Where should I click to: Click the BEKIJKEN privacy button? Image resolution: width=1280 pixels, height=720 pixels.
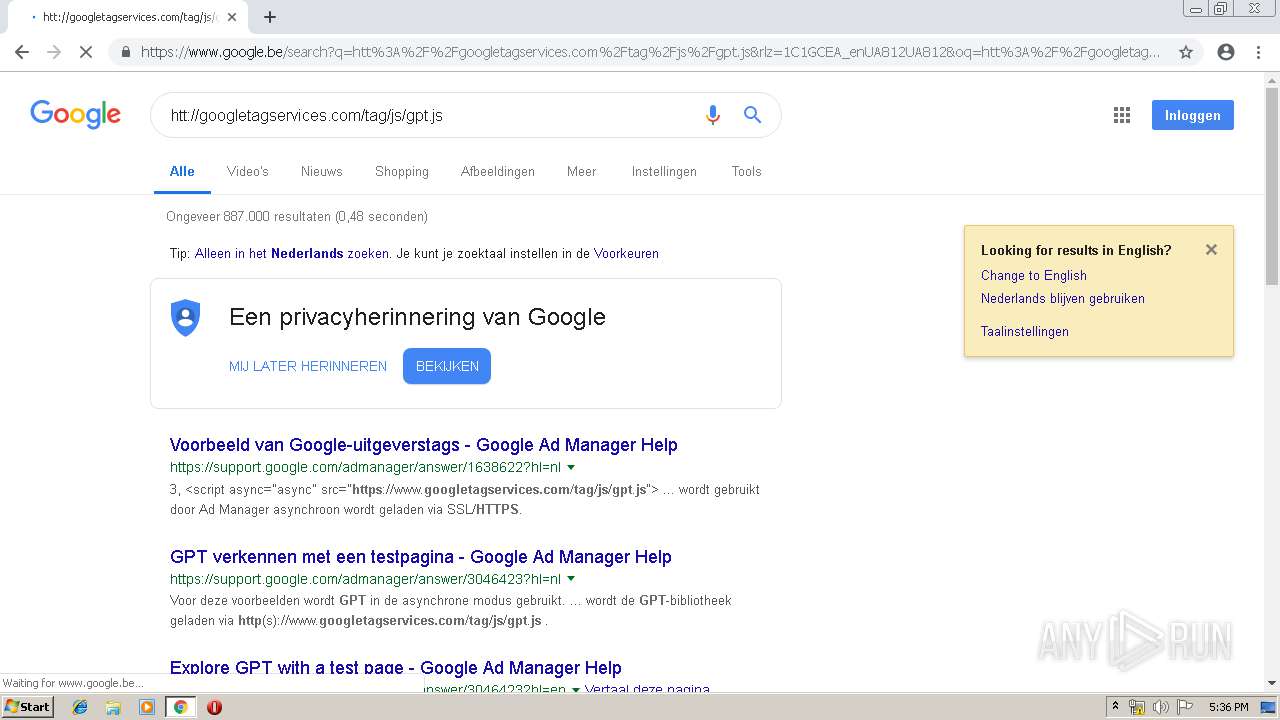pos(447,366)
